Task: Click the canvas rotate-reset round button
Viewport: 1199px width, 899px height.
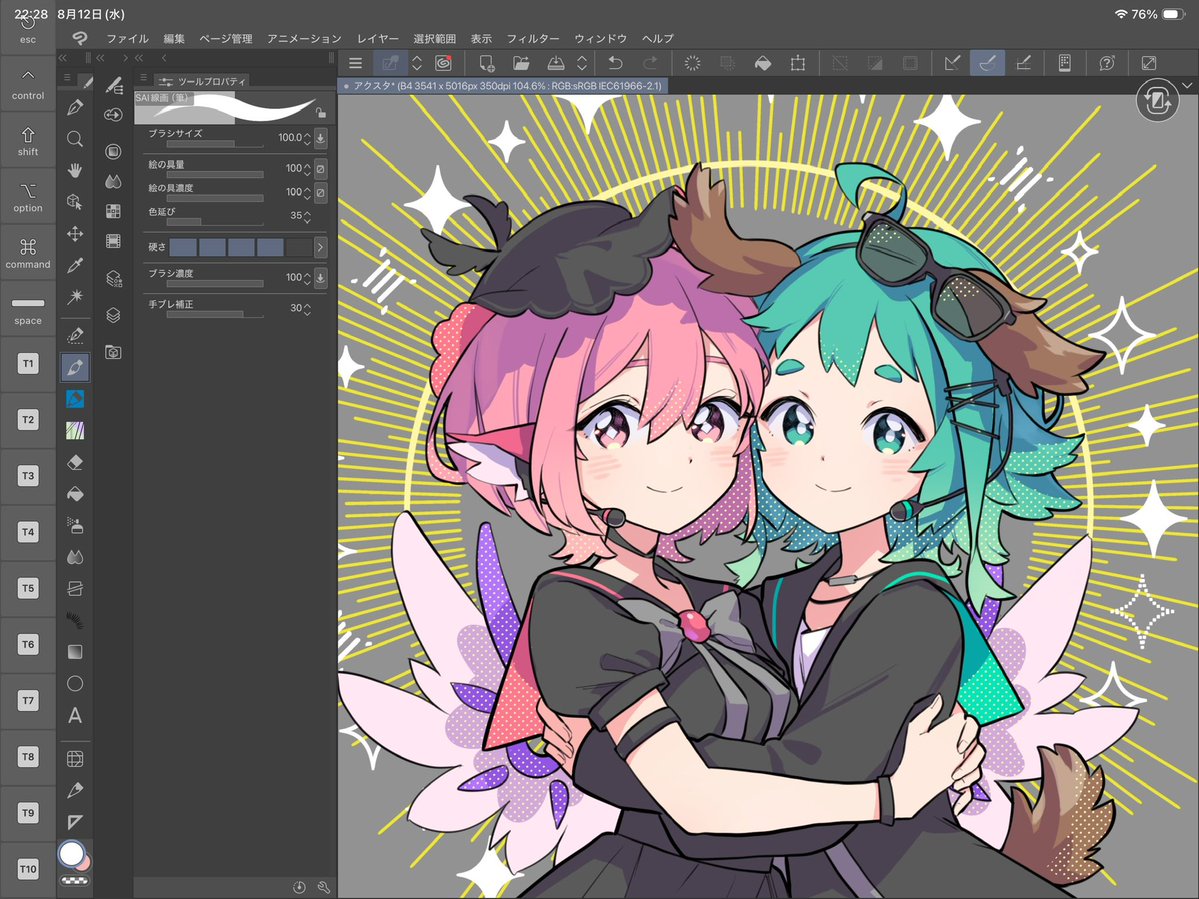Action: point(1156,101)
